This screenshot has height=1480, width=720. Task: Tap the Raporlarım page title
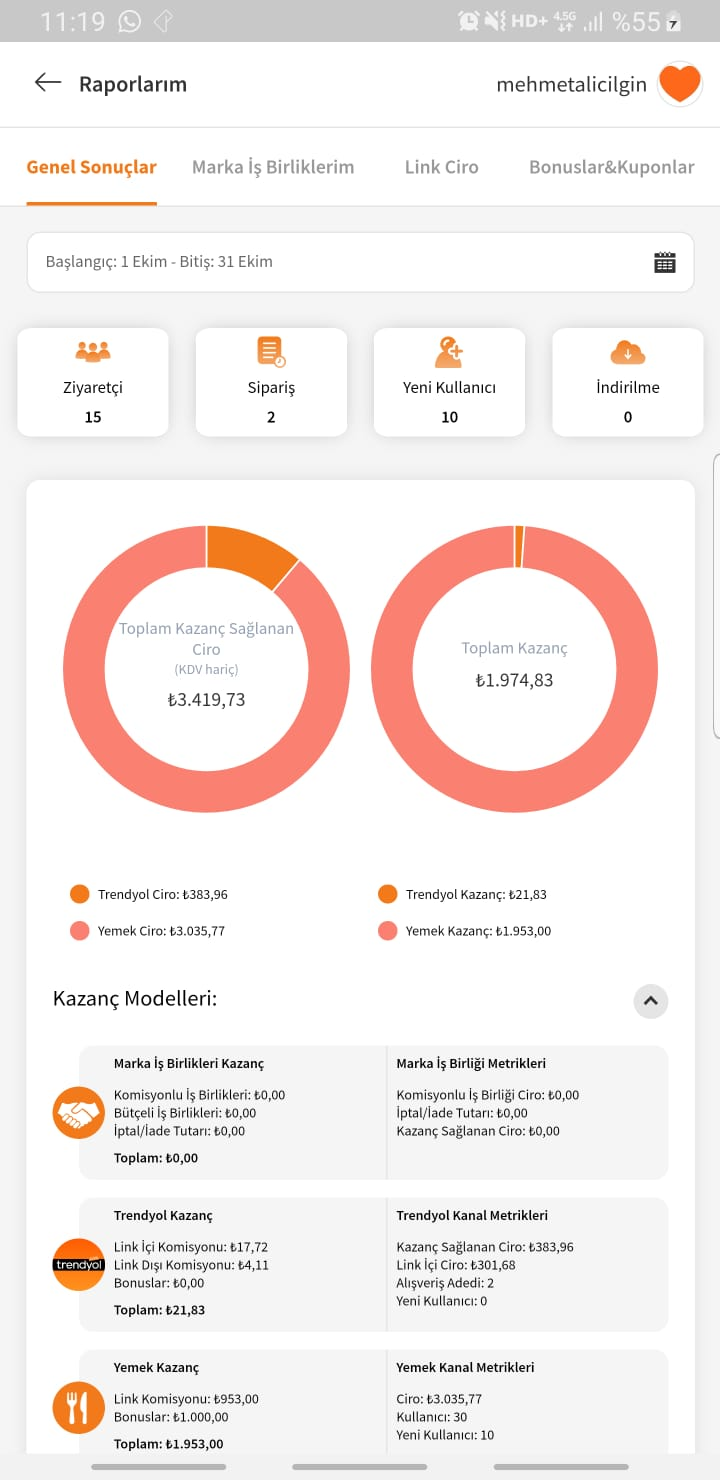[x=133, y=84]
